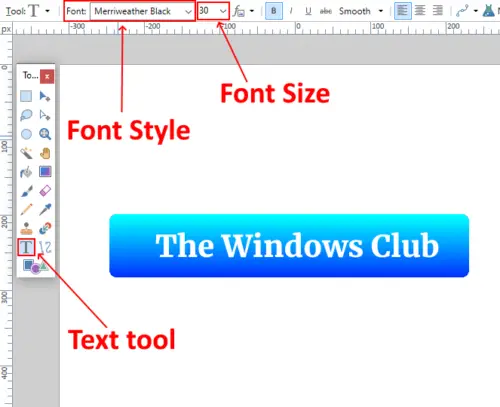Select the Paint Bucket tool

coord(26,172)
